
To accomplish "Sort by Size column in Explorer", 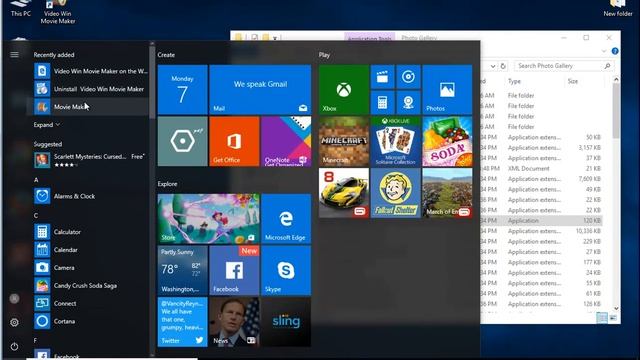I will (573, 81).
